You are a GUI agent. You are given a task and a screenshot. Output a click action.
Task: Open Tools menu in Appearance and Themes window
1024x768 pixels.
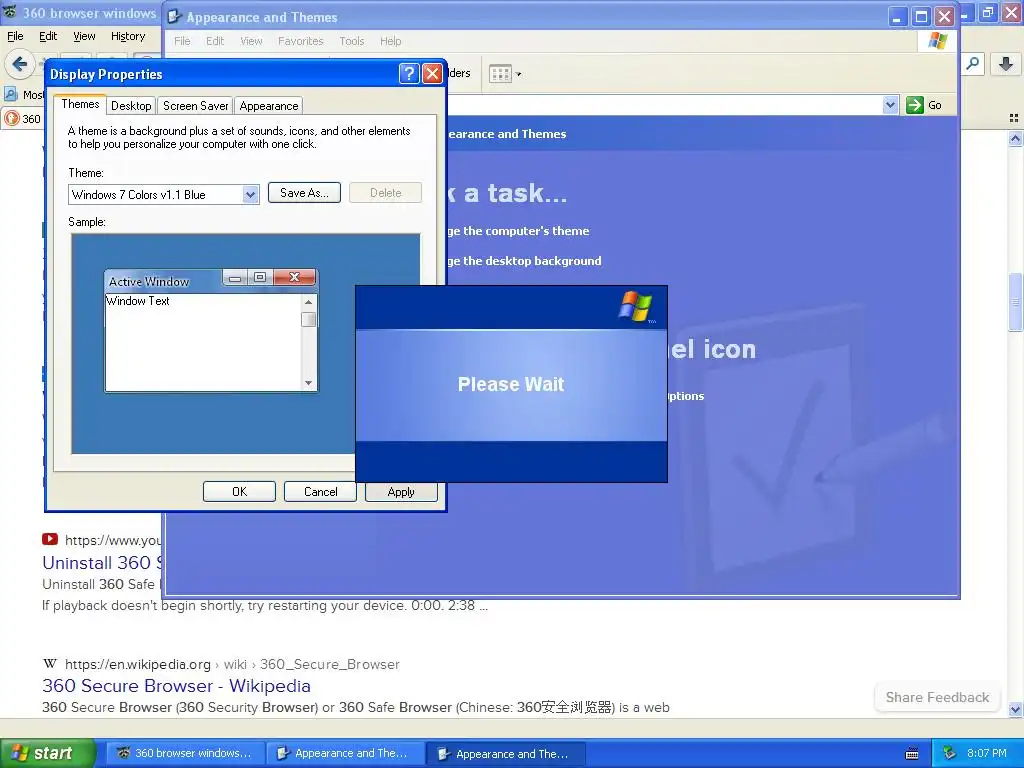coord(351,41)
